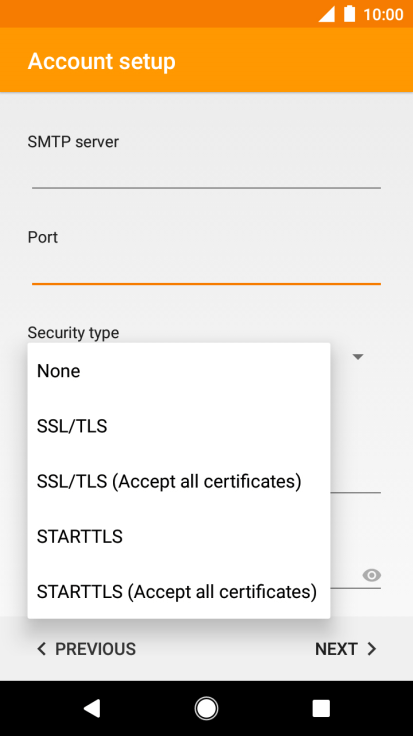Image resolution: width=413 pixels, height=736 pixels.
Task: Choose STARTTLS security option
Action: click(179, 537)
